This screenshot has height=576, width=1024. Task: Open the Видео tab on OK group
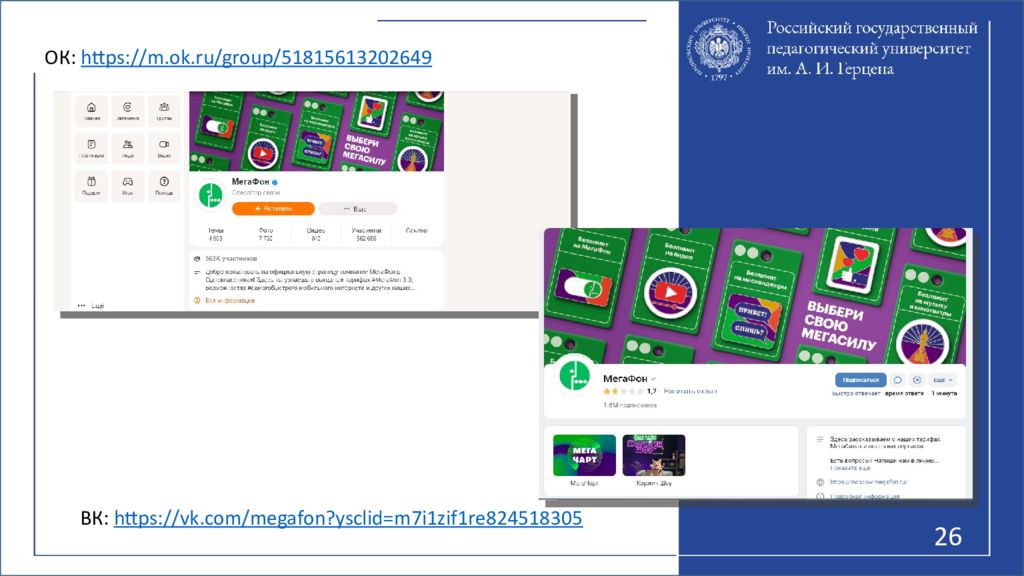click(315, 234)
